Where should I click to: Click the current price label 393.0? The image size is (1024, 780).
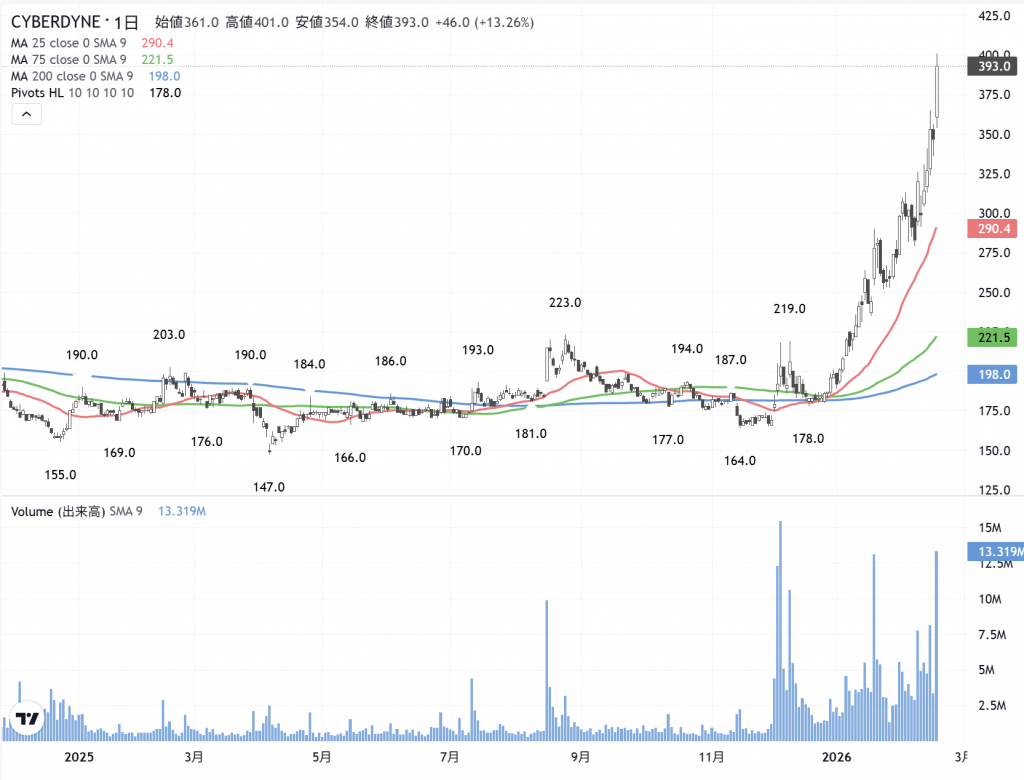click(992, 66)
